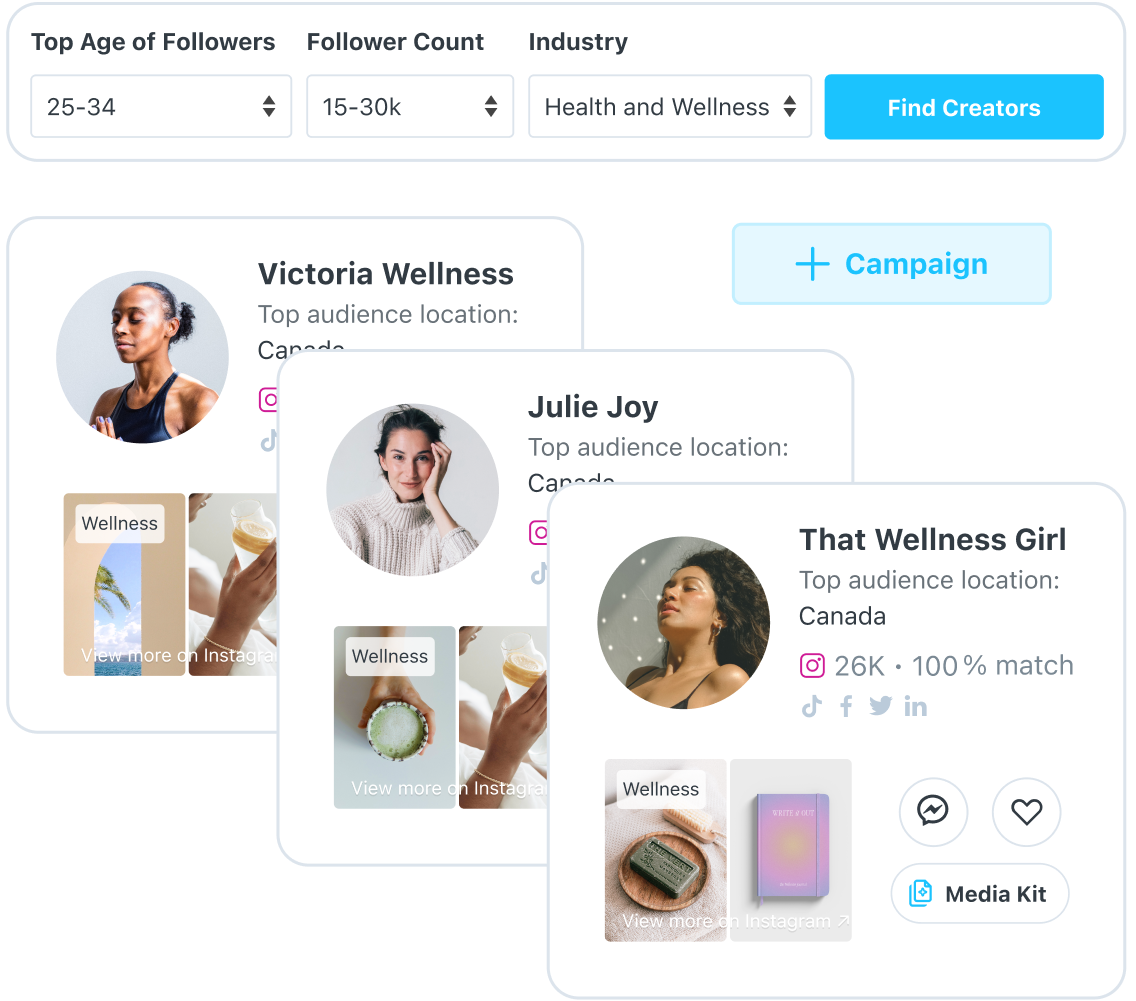Viewport: 1136px width, 1001px height.
Task: Open That Wellness Girl's LinkedIn icon
Action: click(915, 706)
